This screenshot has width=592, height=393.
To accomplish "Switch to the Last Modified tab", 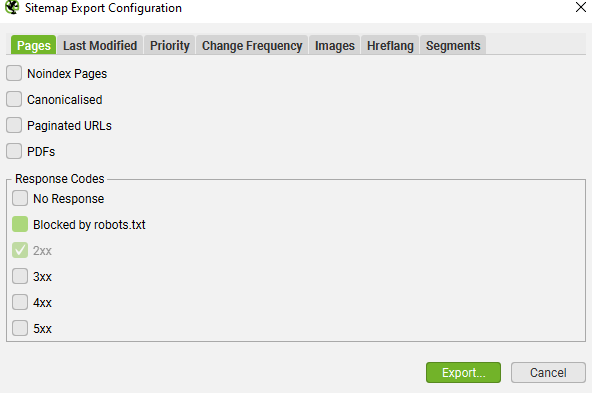I will coord(100,45).
